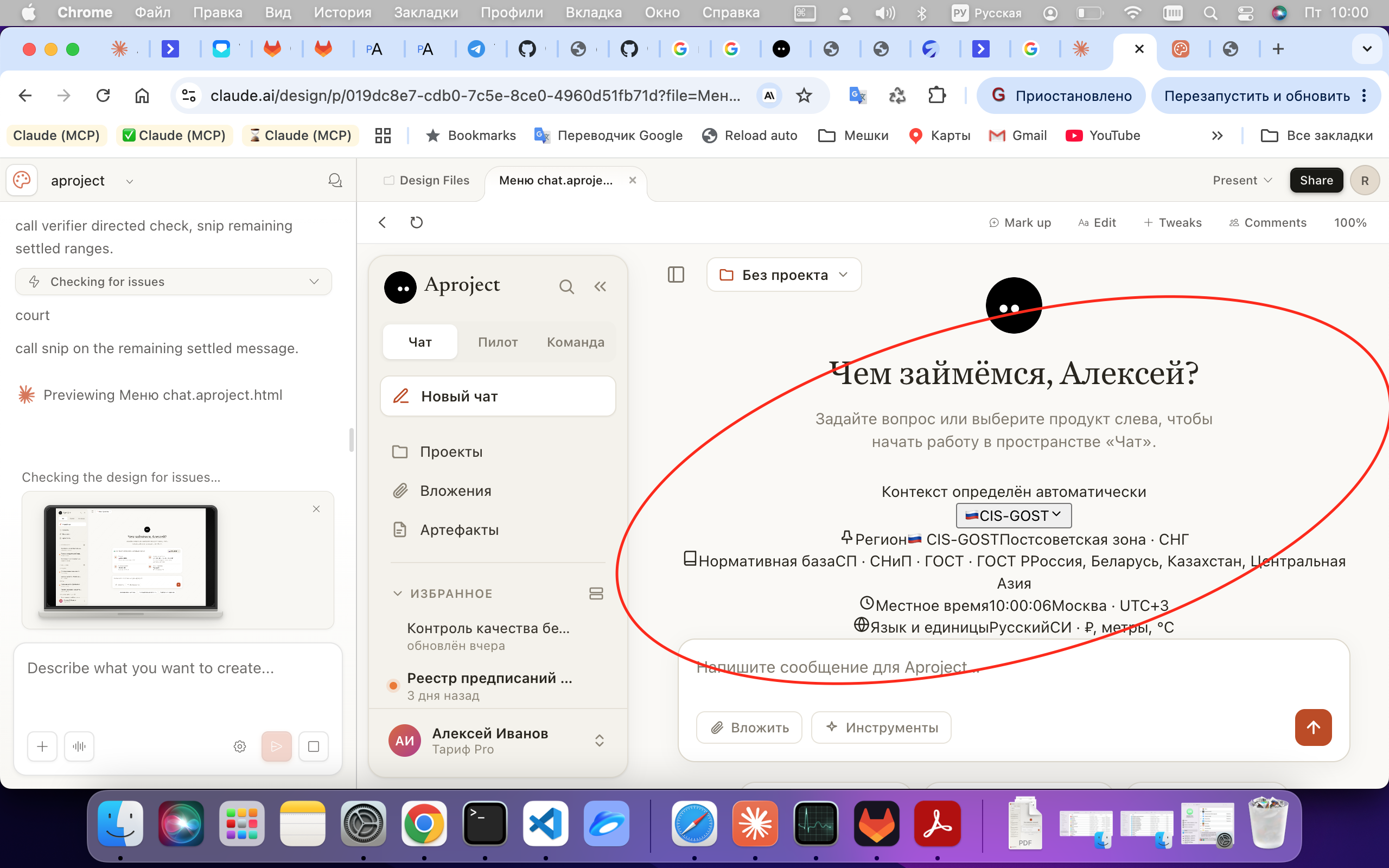Open the Chrome tab list dropdown arrow
This screenshot has height=868, width=1389.
point(1367,49)
